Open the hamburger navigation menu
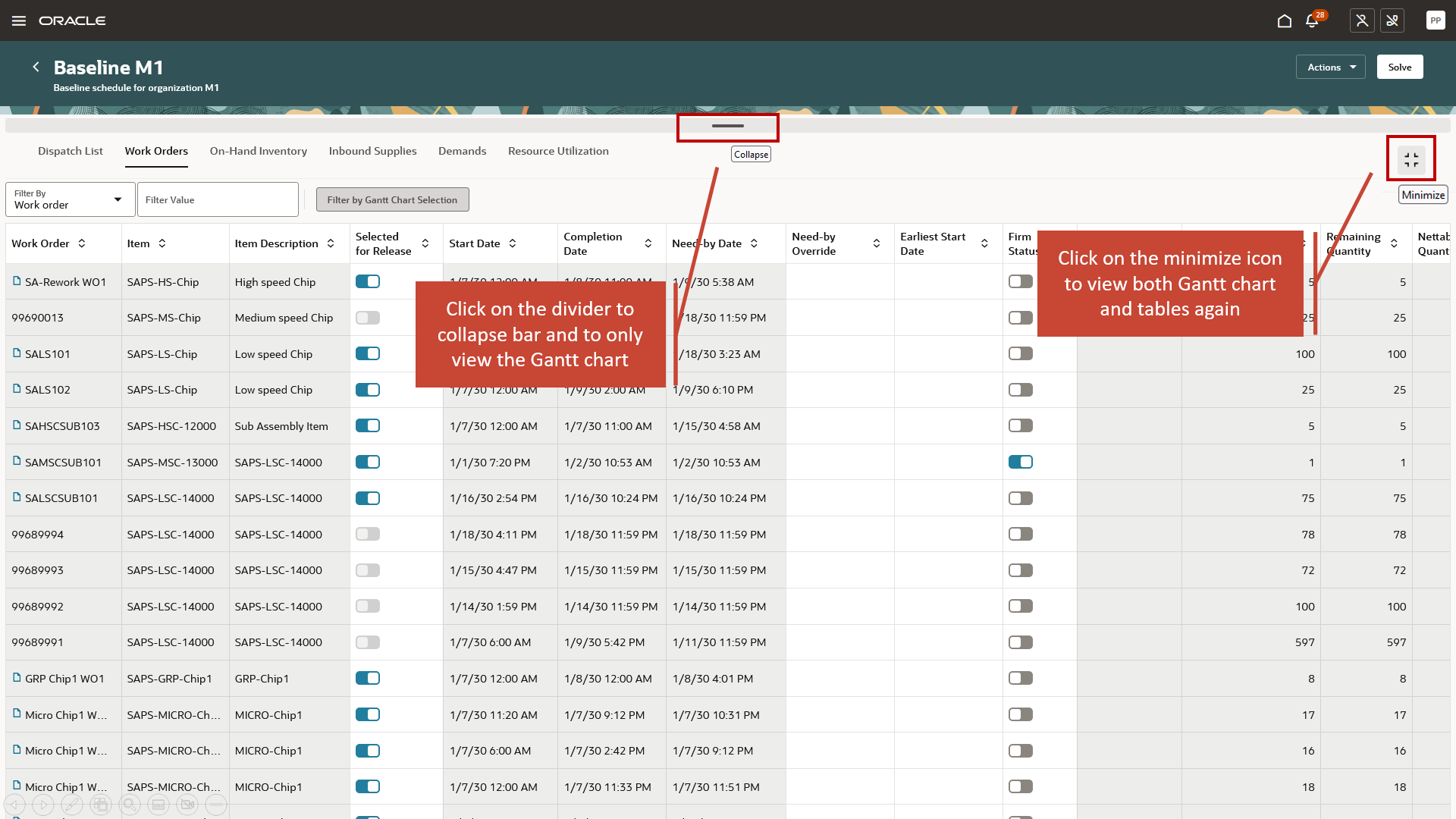Screen dimensions: 1456x819 click(19, 20)
